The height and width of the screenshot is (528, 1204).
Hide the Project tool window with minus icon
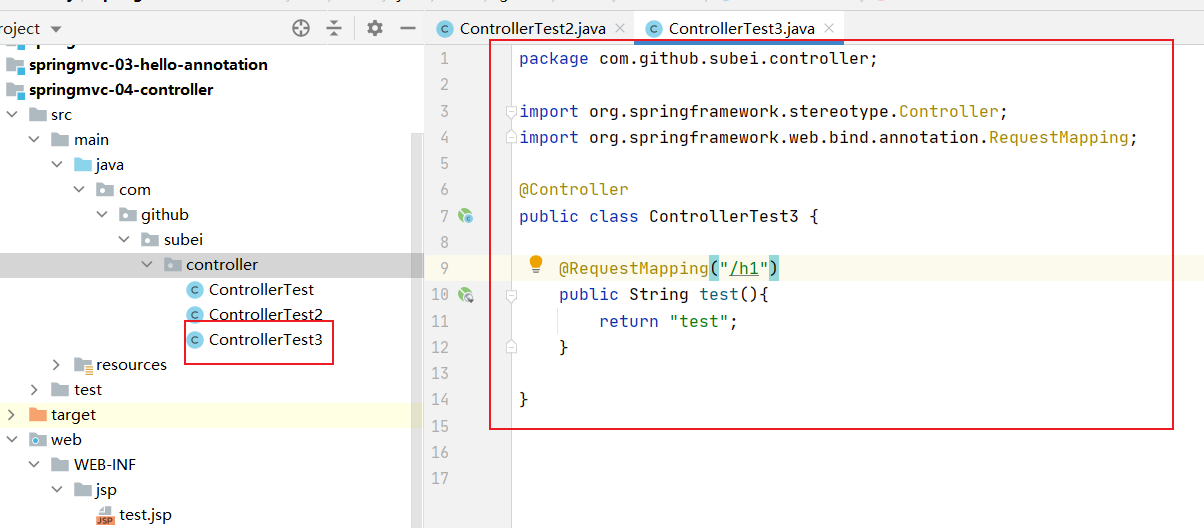click(408, 28)
